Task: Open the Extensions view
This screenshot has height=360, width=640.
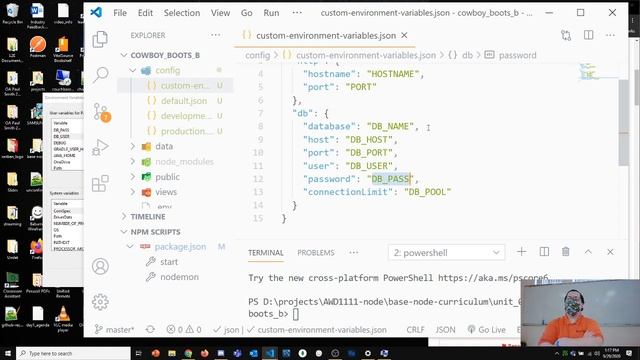Action: [100, 183]
